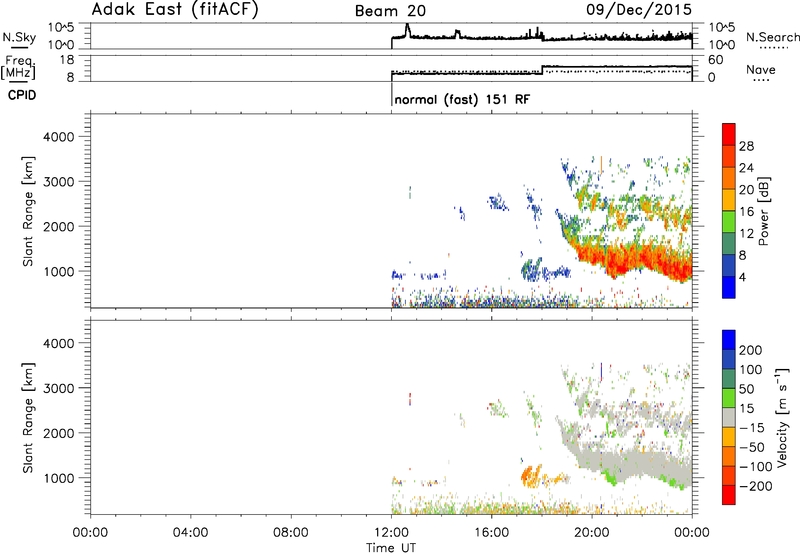Click the frequency step at 18:00 UT
800x554 pixels.
[542, 70]
